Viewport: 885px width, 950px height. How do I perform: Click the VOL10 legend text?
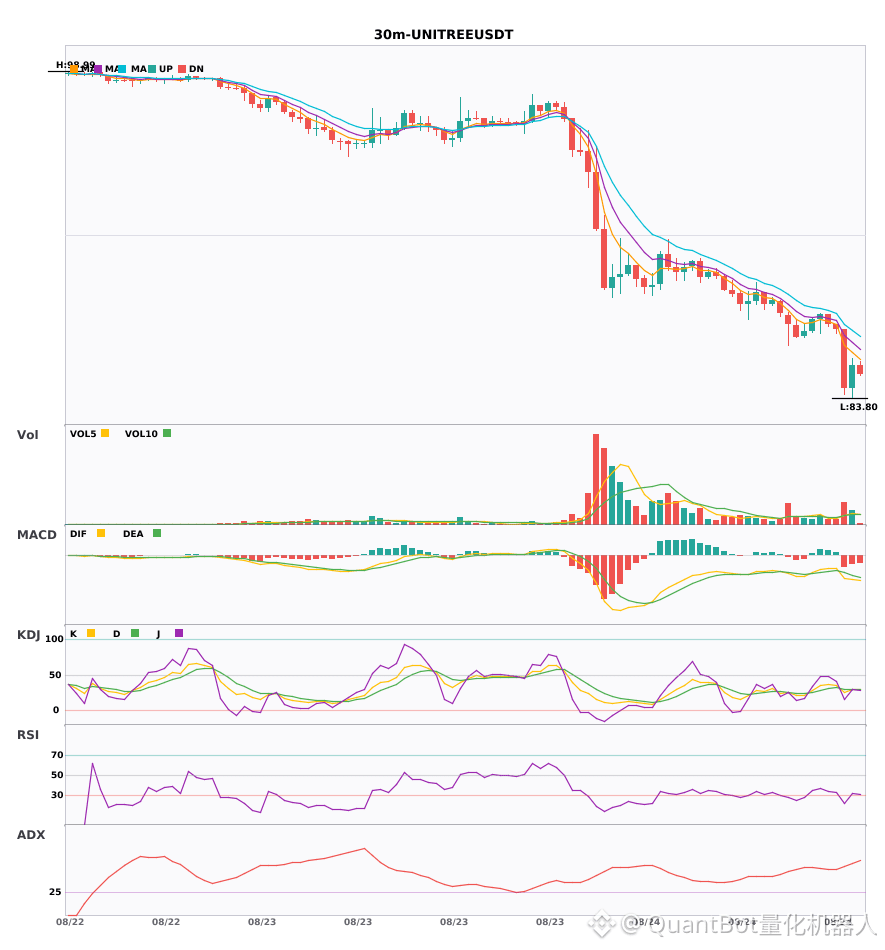pyautogui.click(x=141, y=434)
